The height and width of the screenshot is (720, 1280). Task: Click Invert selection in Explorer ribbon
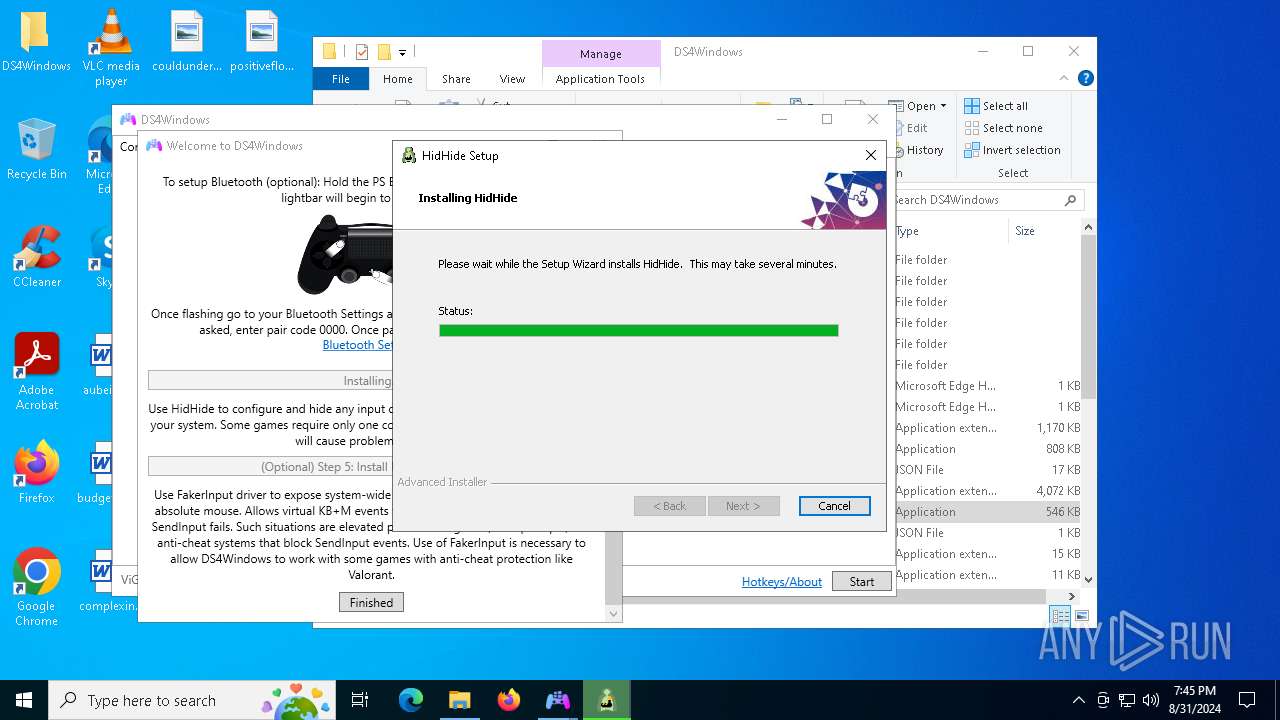tap(1012, 150)
